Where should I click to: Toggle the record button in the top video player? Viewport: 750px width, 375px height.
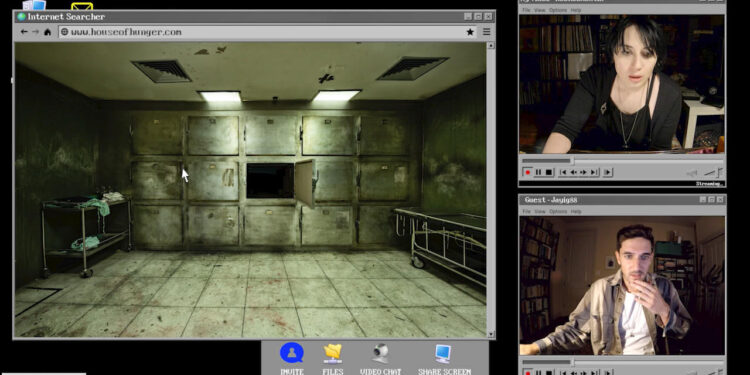point(528,172)
